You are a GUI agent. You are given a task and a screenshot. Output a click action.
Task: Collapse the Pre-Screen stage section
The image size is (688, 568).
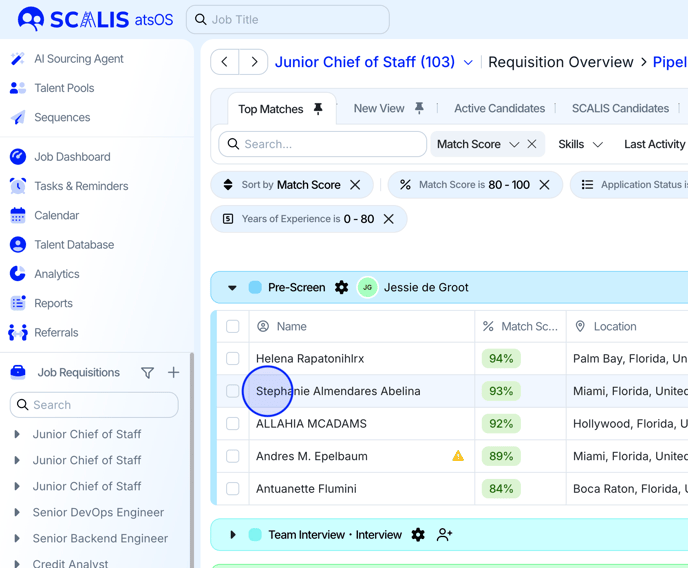point(232,288)
